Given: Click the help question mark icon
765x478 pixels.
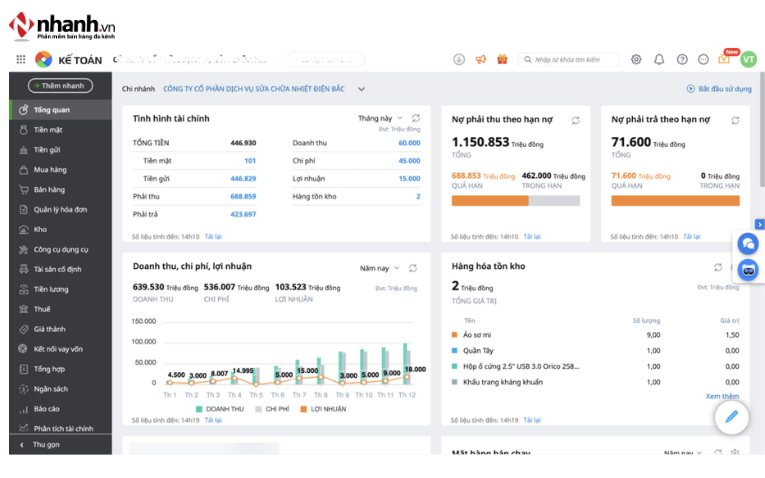Looking at the screenshot, I should click(682, 60).
